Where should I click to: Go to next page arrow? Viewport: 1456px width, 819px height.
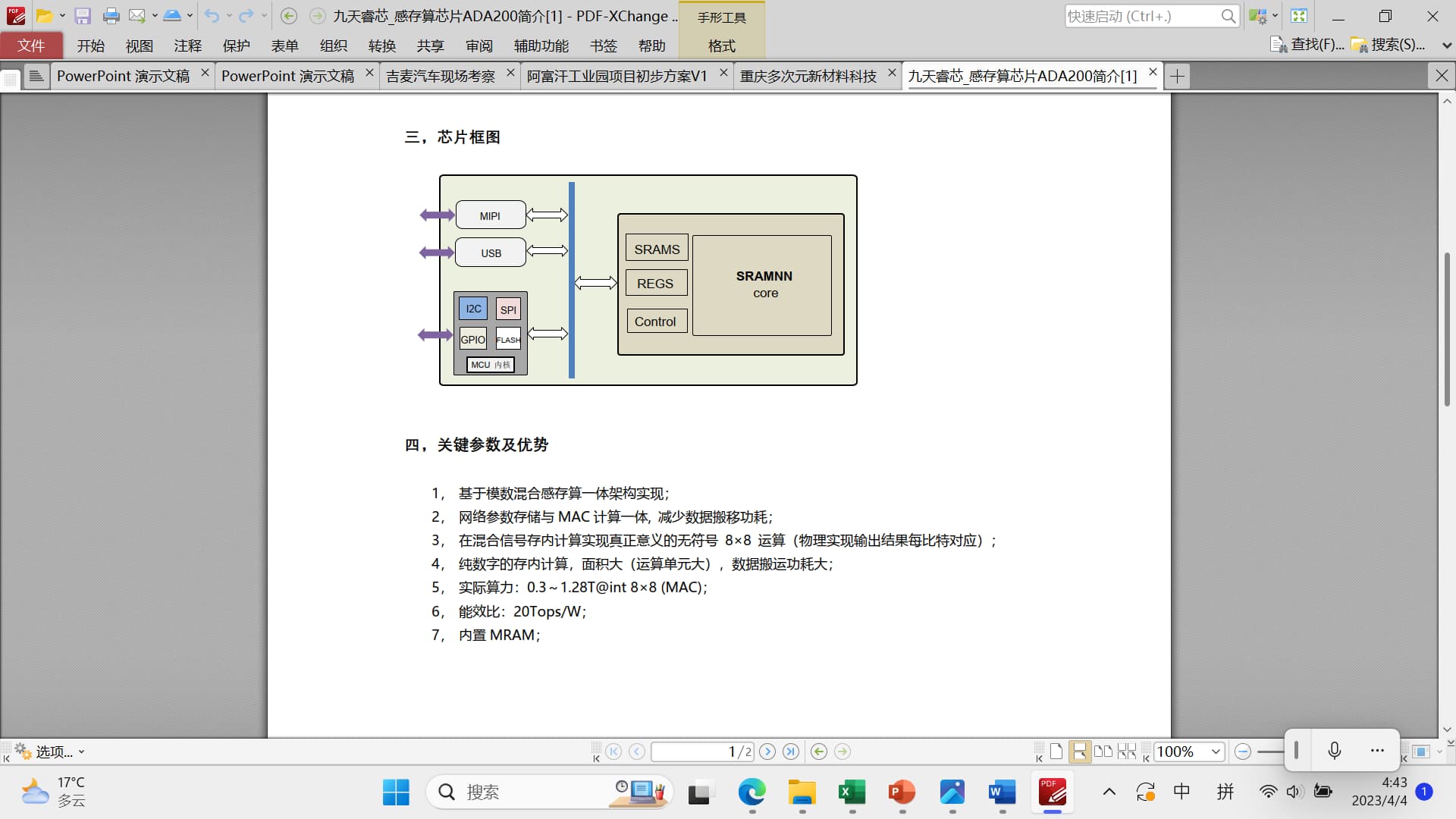click(767, 752)
